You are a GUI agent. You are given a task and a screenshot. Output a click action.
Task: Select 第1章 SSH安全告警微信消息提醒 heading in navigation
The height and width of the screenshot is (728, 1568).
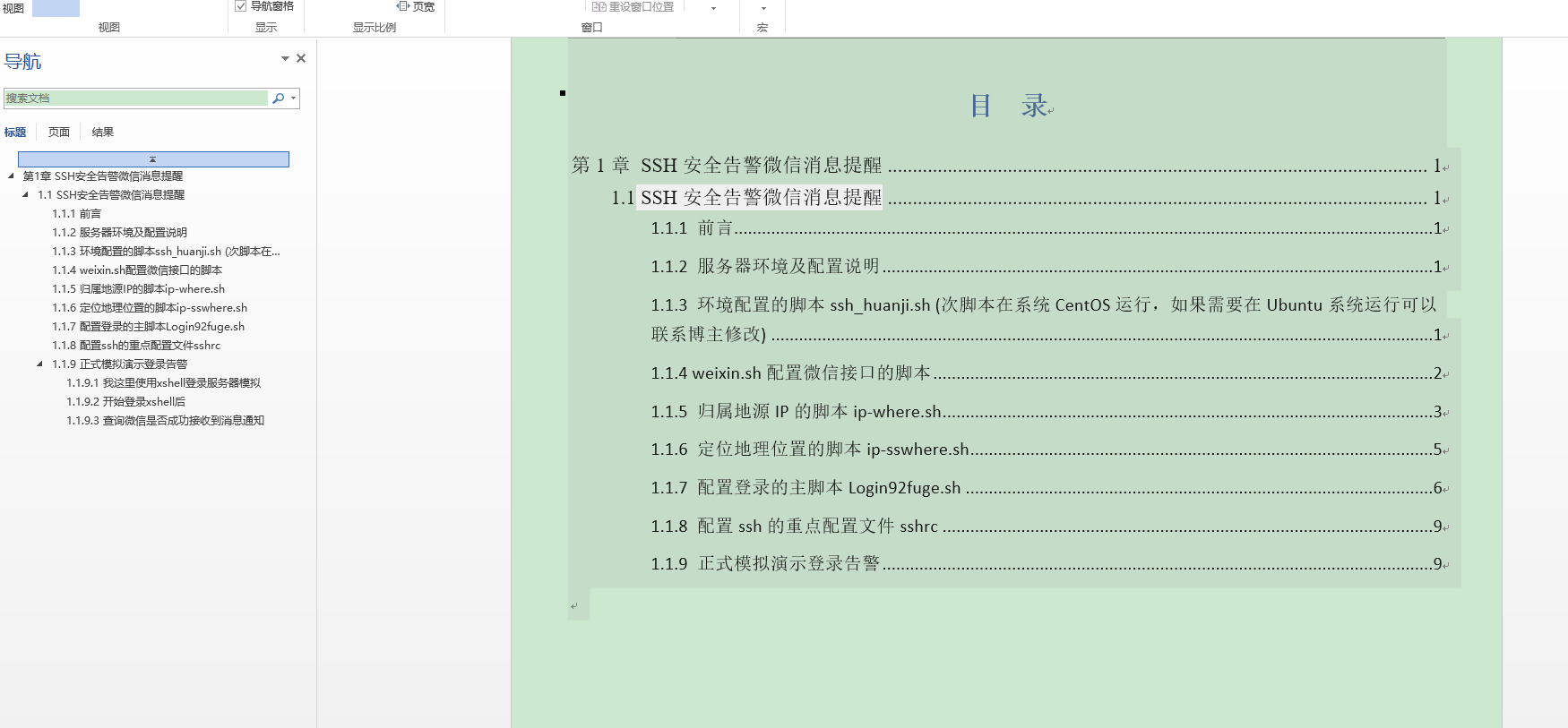point(103,176)
